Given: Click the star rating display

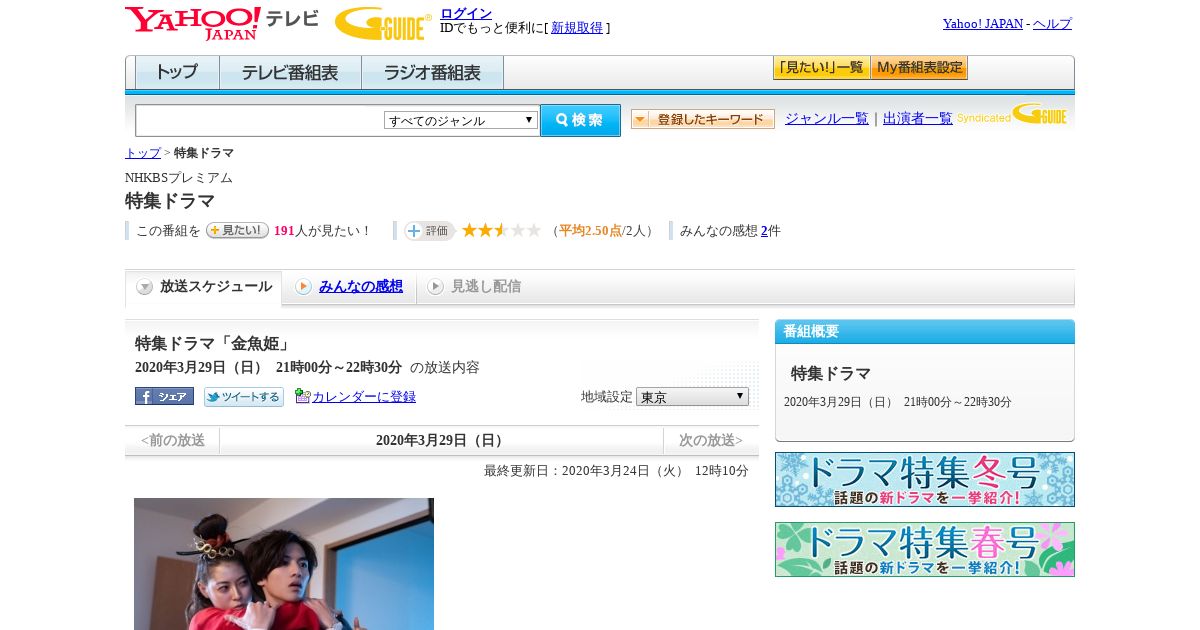Looking at the screenshot, I should click(501, 230).
